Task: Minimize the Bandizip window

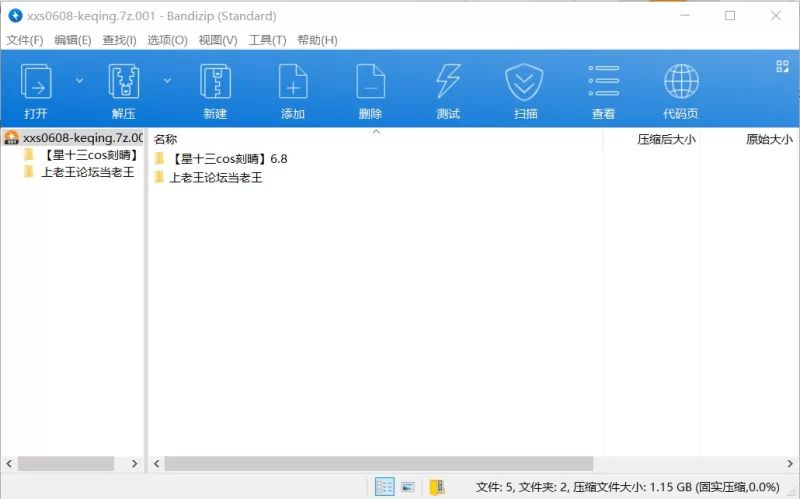Action: (685, 16)
